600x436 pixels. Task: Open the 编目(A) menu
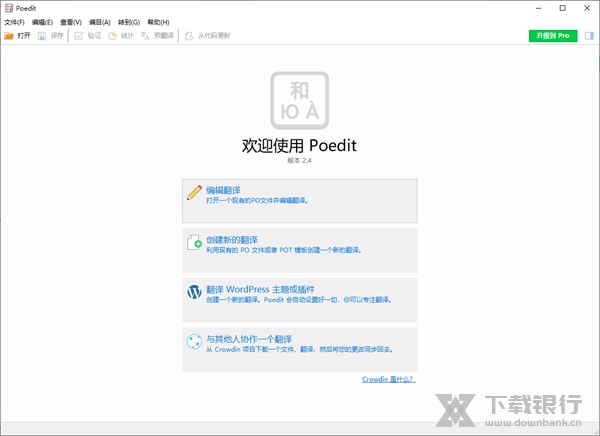tap(100, 21)
